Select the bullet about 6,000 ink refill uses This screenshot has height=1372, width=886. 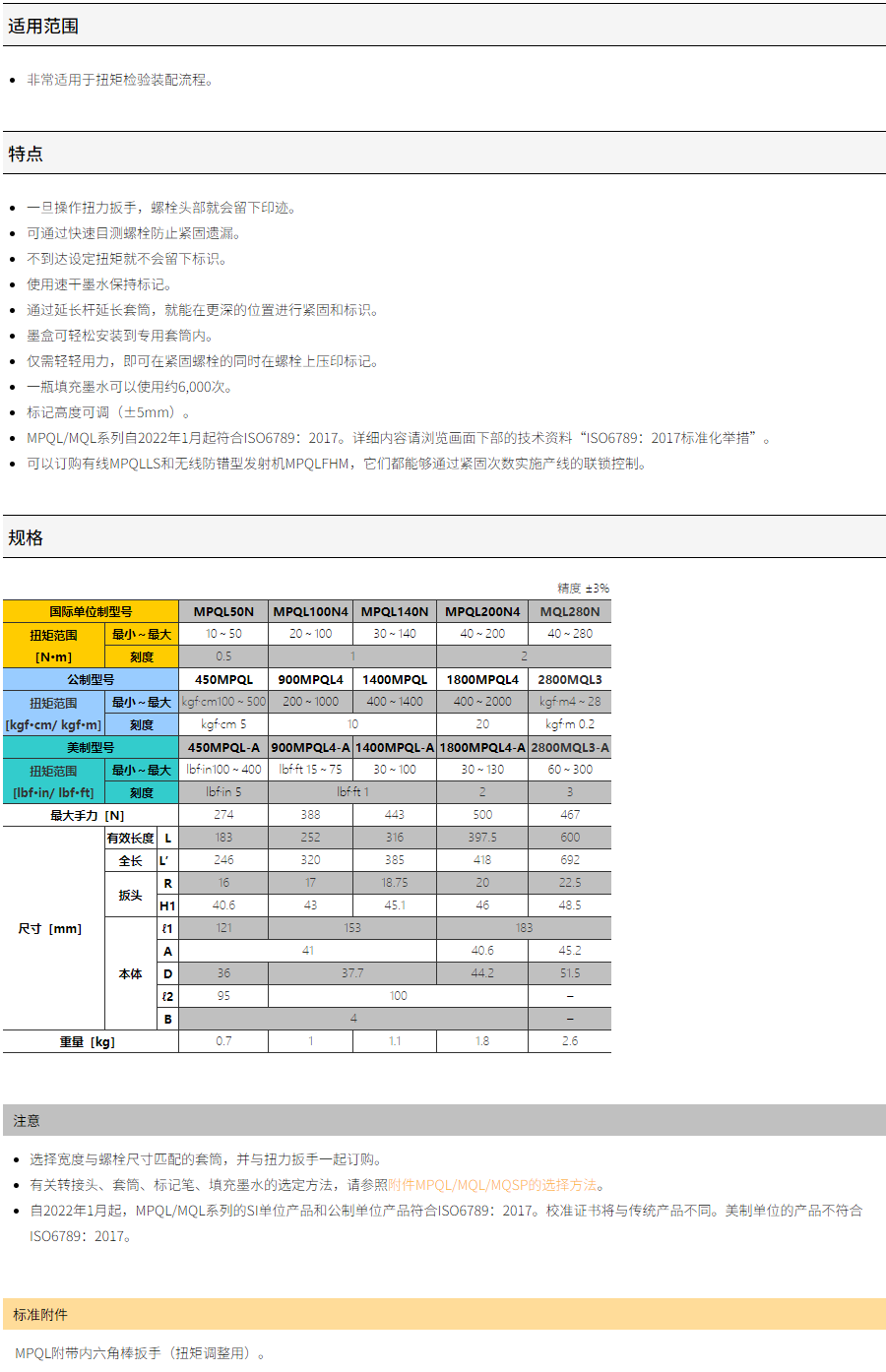(132, 387)
